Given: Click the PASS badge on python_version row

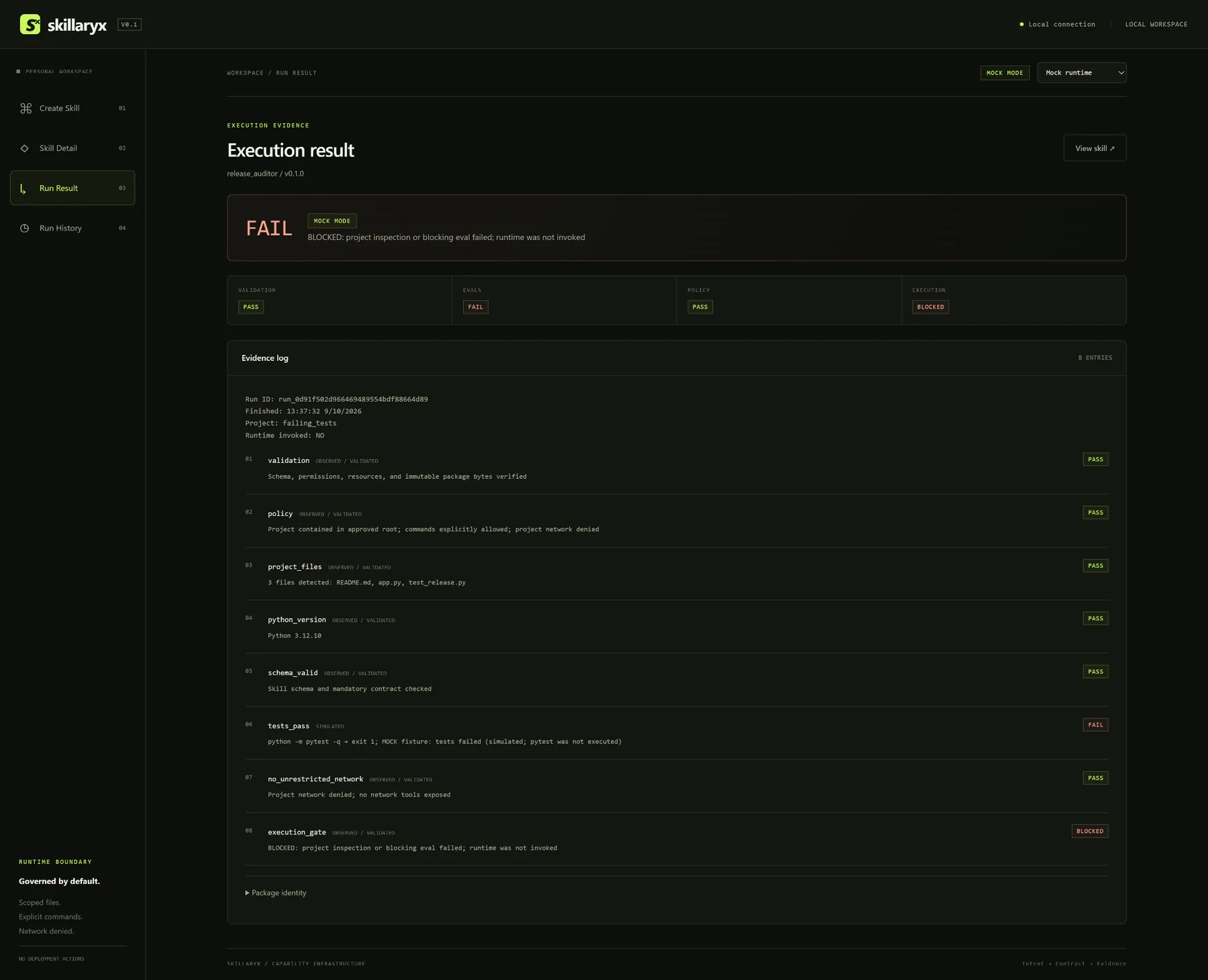Looking at the screenshot, I should pyautogui.click(x=1095, y=618).
